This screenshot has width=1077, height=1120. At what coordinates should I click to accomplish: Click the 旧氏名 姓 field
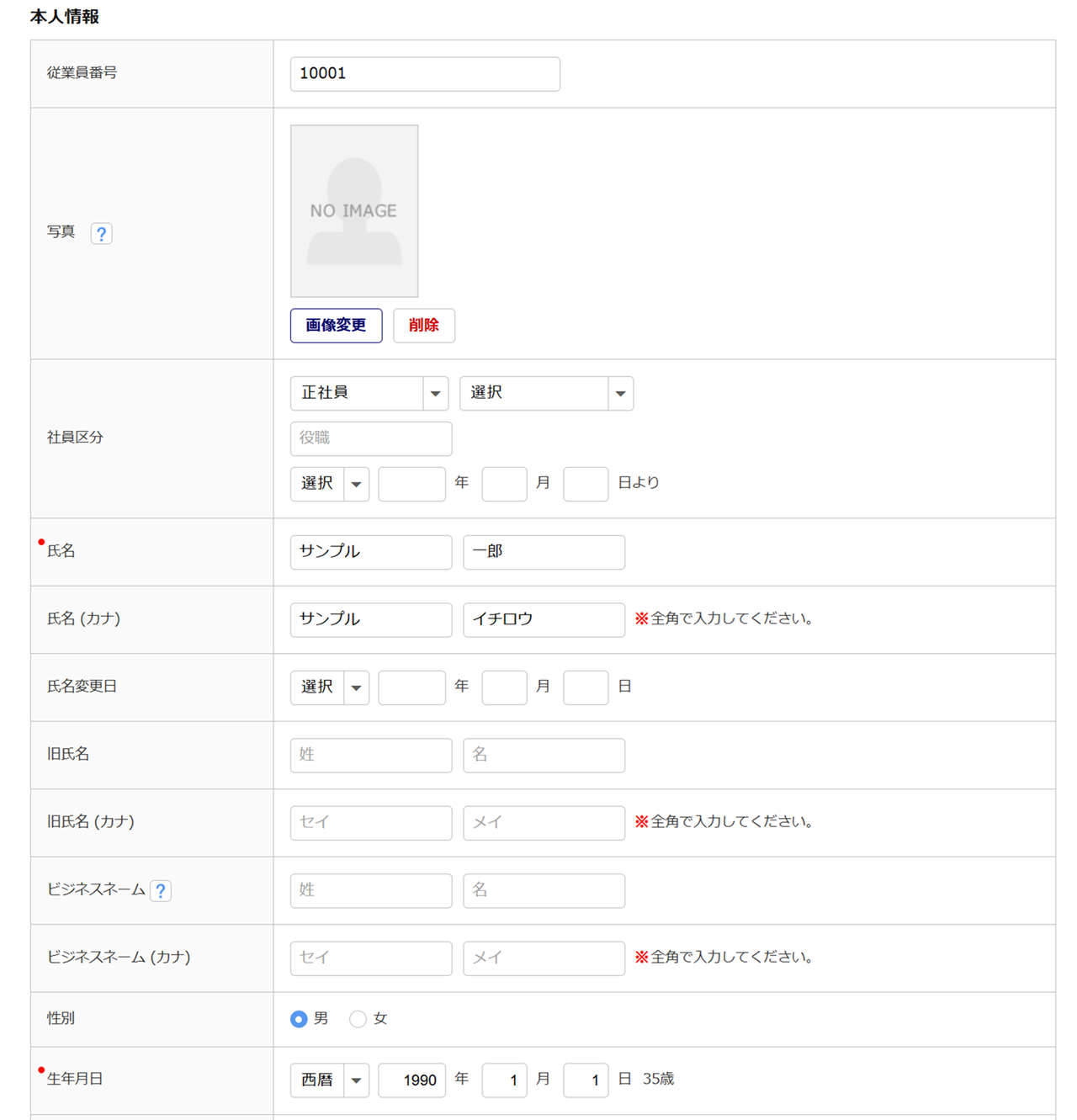pyautogui.click(x=371, y=756)
